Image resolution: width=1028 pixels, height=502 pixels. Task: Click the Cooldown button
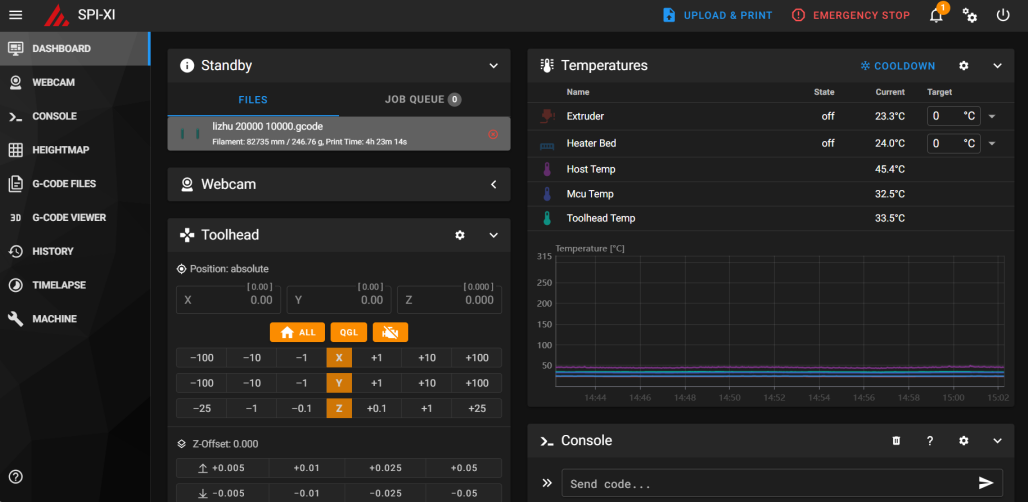[x=897, y=66]
